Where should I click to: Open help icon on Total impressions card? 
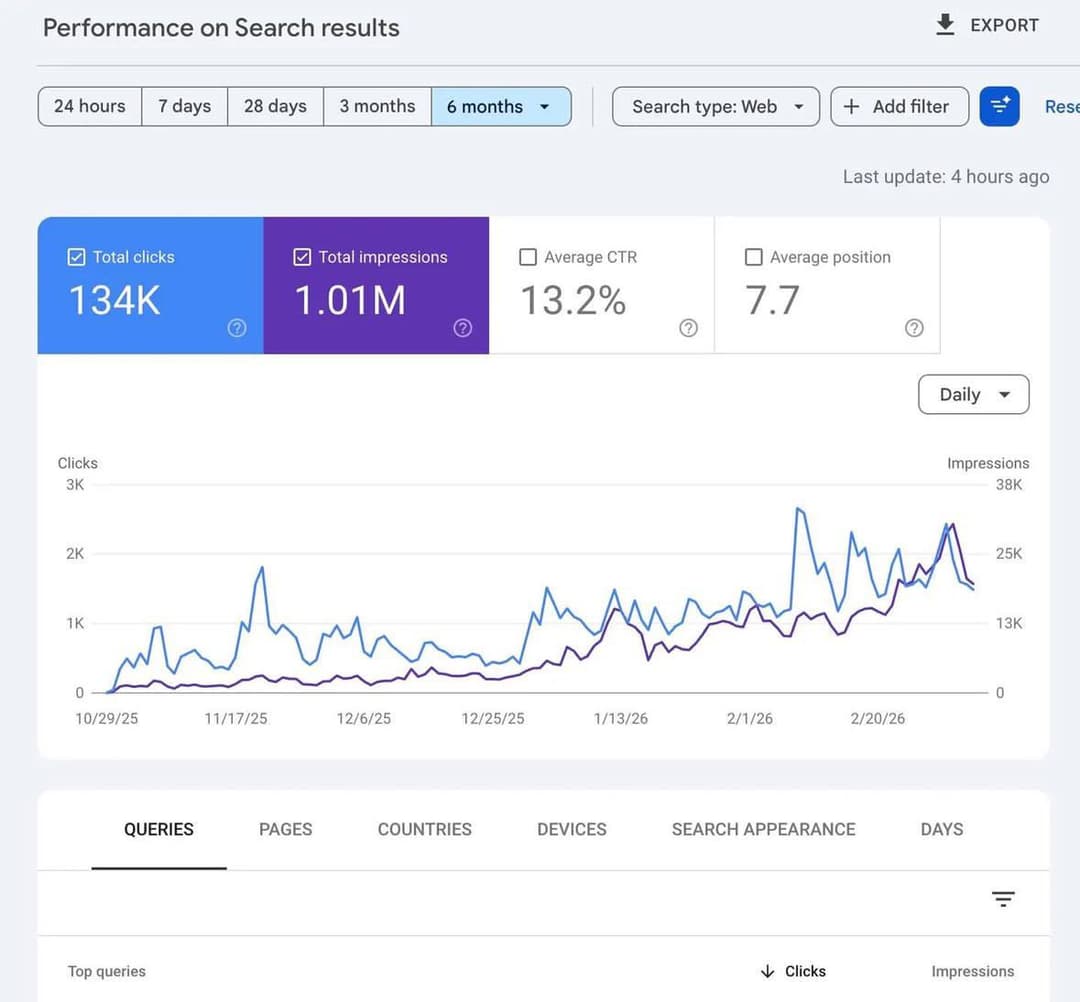pyautogui.click(x=463, y=328)
